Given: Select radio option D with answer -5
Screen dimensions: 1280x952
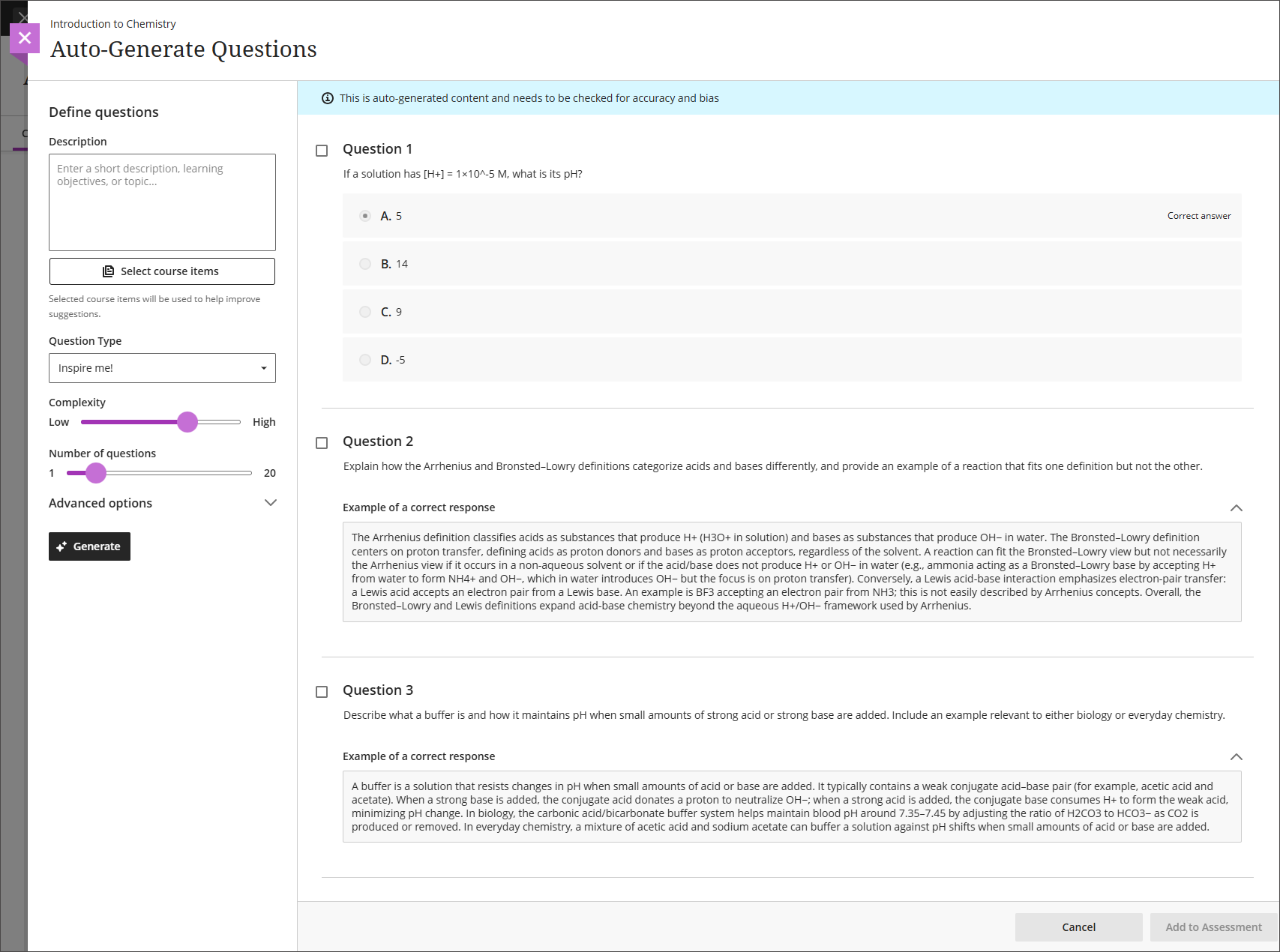Looking at the screenshot, I should [365, 360].
